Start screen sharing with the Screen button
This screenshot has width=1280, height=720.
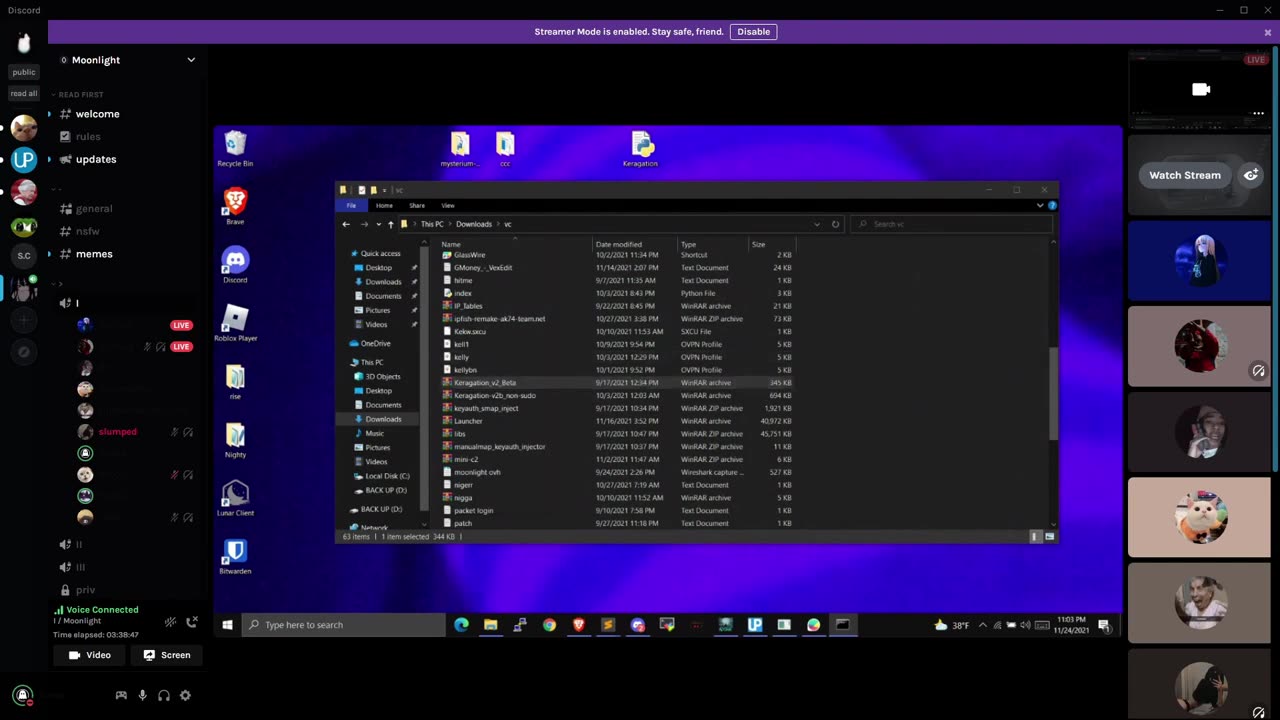click(167, 655)
